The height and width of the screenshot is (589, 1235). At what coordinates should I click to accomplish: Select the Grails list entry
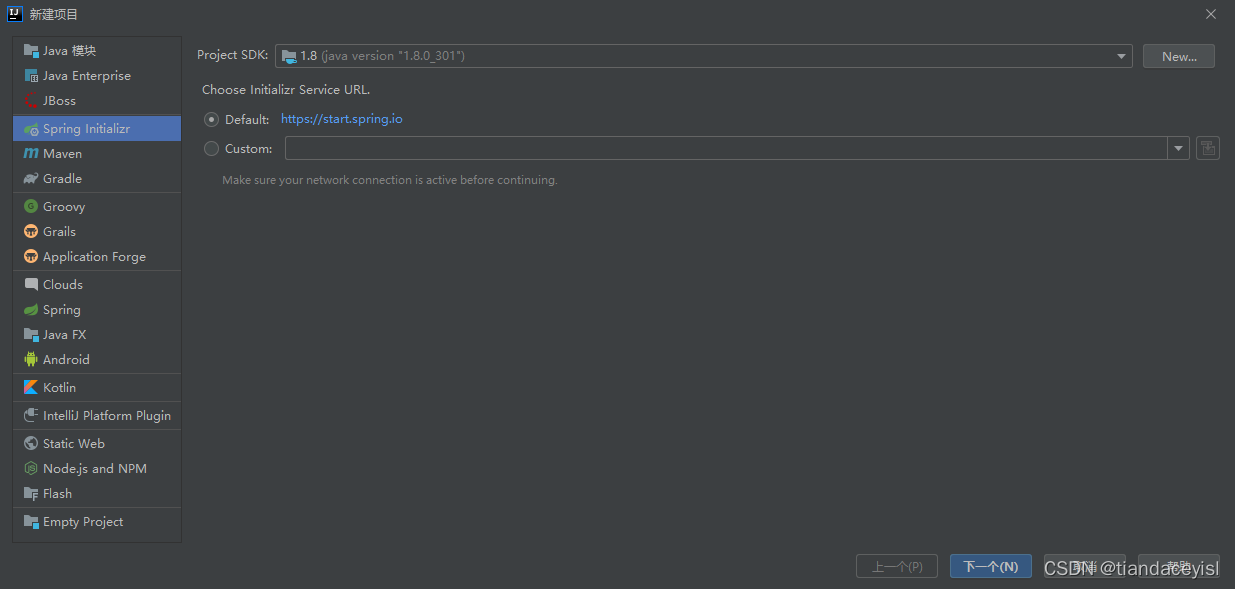97,232
